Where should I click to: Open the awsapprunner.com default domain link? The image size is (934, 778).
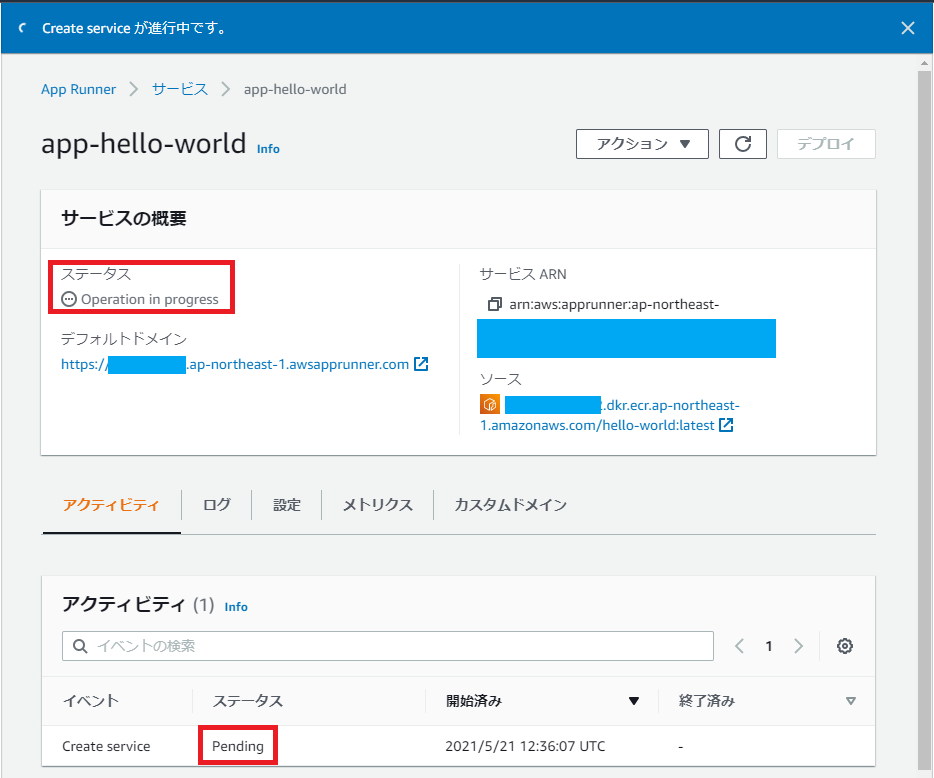coord(235,364)
